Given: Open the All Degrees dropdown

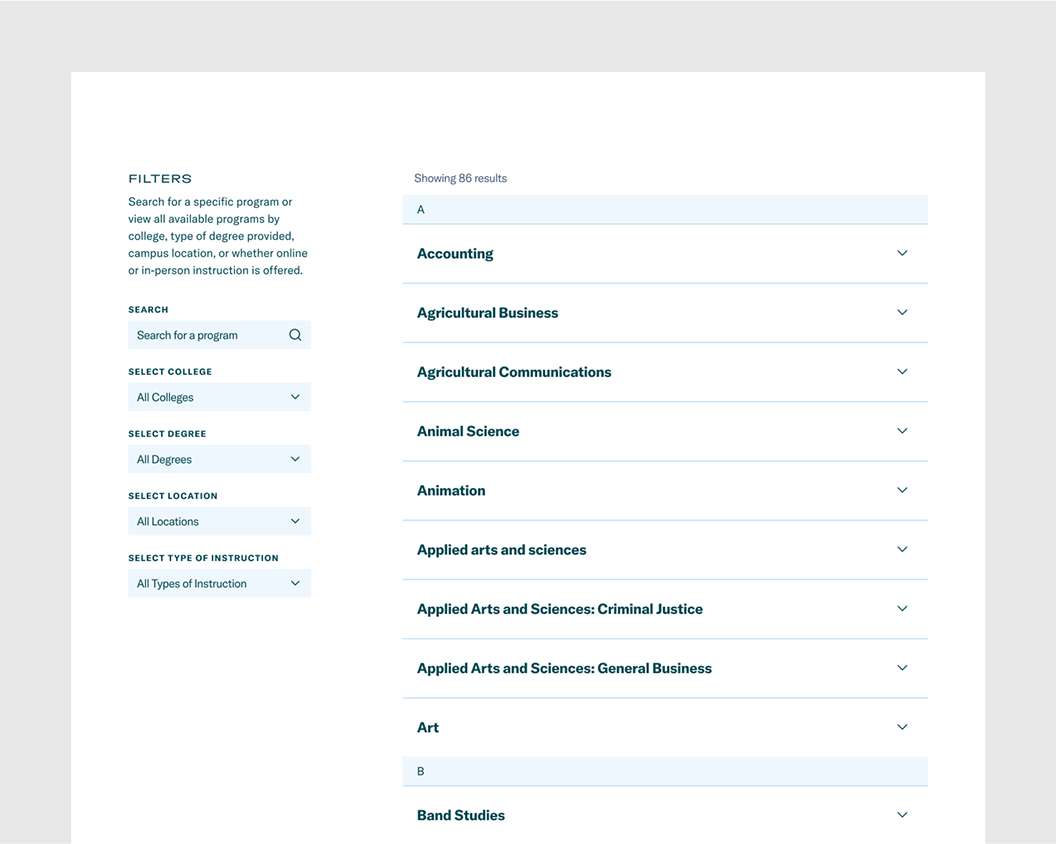Looking at the screenshot, I should [x=219, y=459].
